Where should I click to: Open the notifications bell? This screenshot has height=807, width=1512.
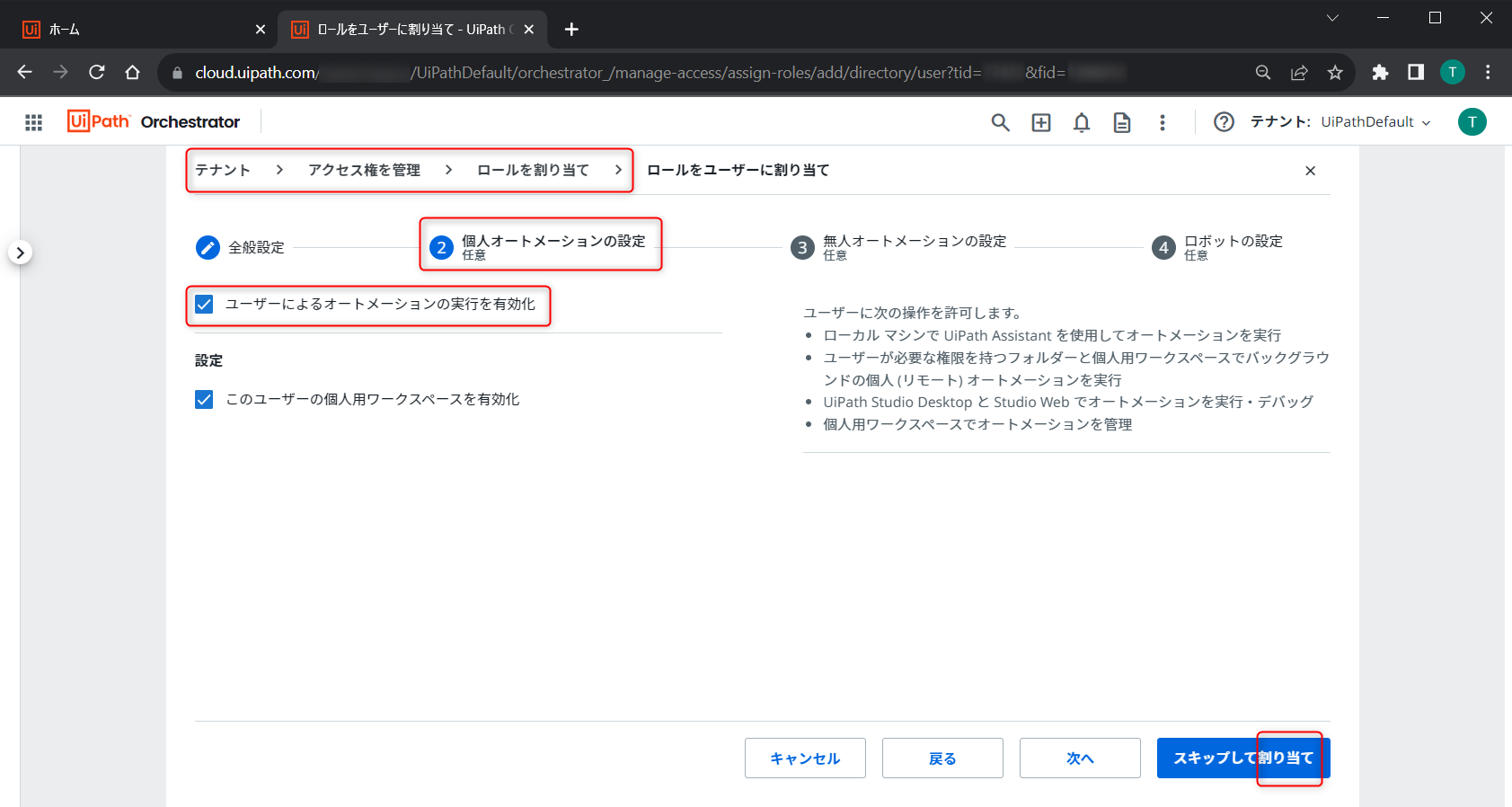tap(1082, 122)
